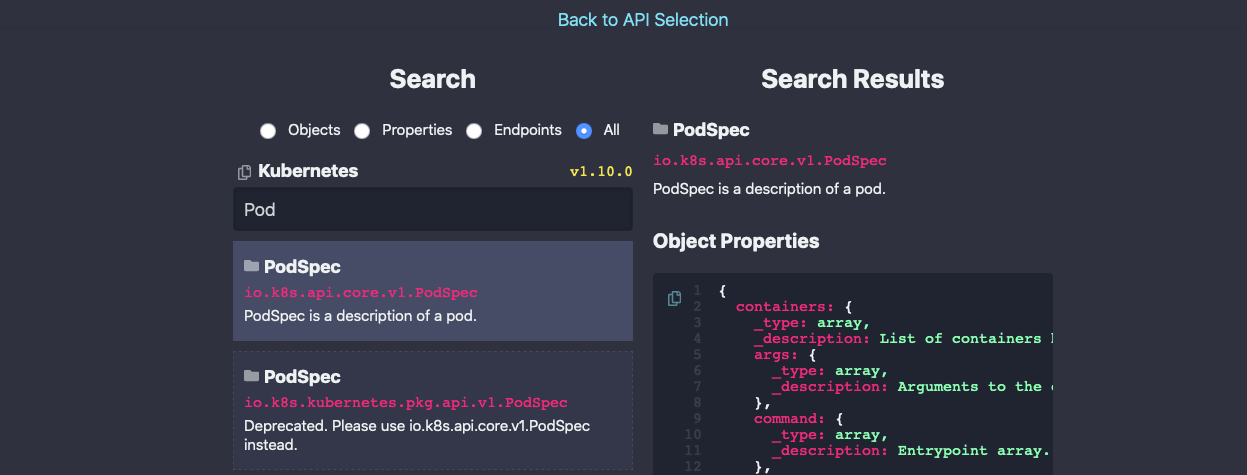Viewport: 1247px width, 475px height.
Task: Click the folder icon in the Search Results header
Action: tap(661, 129)
